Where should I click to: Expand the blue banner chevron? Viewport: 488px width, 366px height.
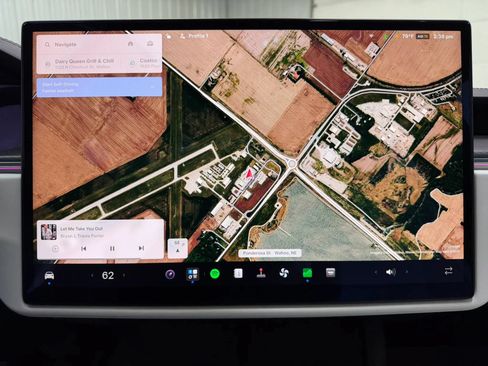pyautogui.click(x=153, y=87)
